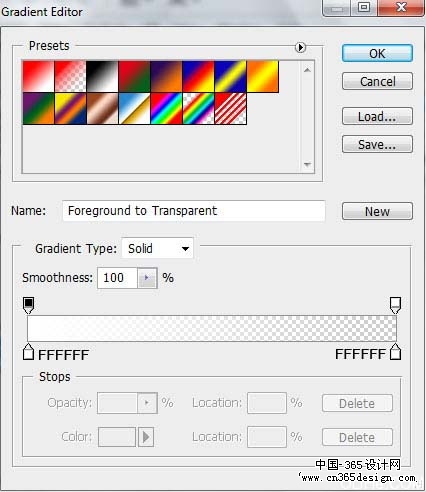Select the left FFFFFF color stop

pyautogui.click(x=28, y=352)
